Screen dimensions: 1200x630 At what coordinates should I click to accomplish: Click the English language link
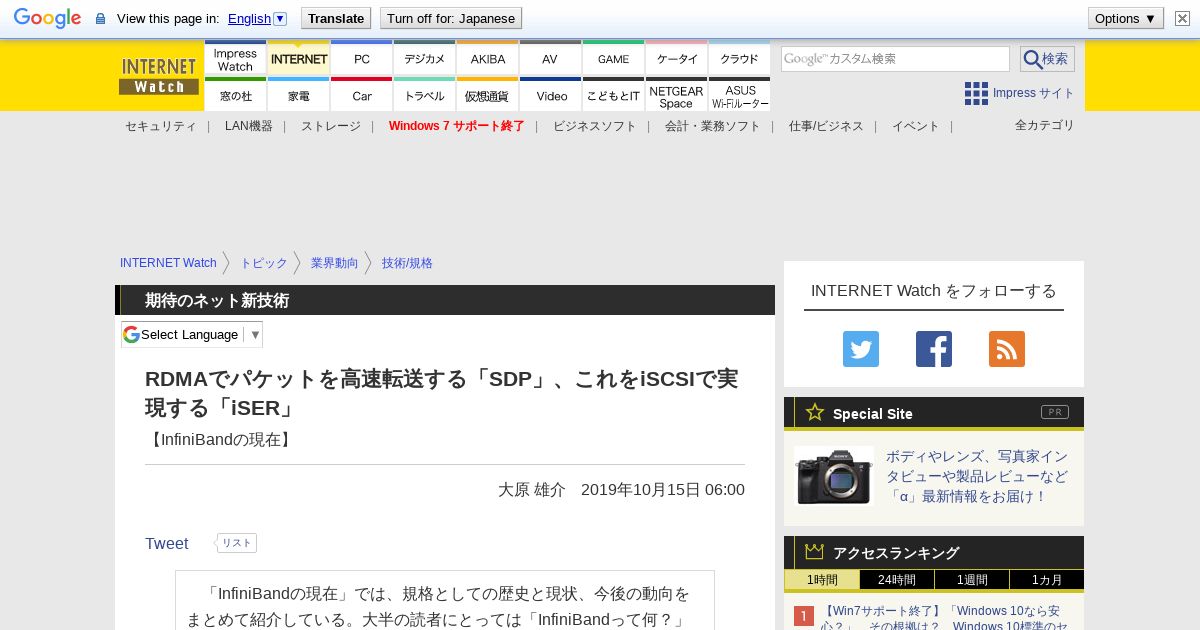coord(249,18)
